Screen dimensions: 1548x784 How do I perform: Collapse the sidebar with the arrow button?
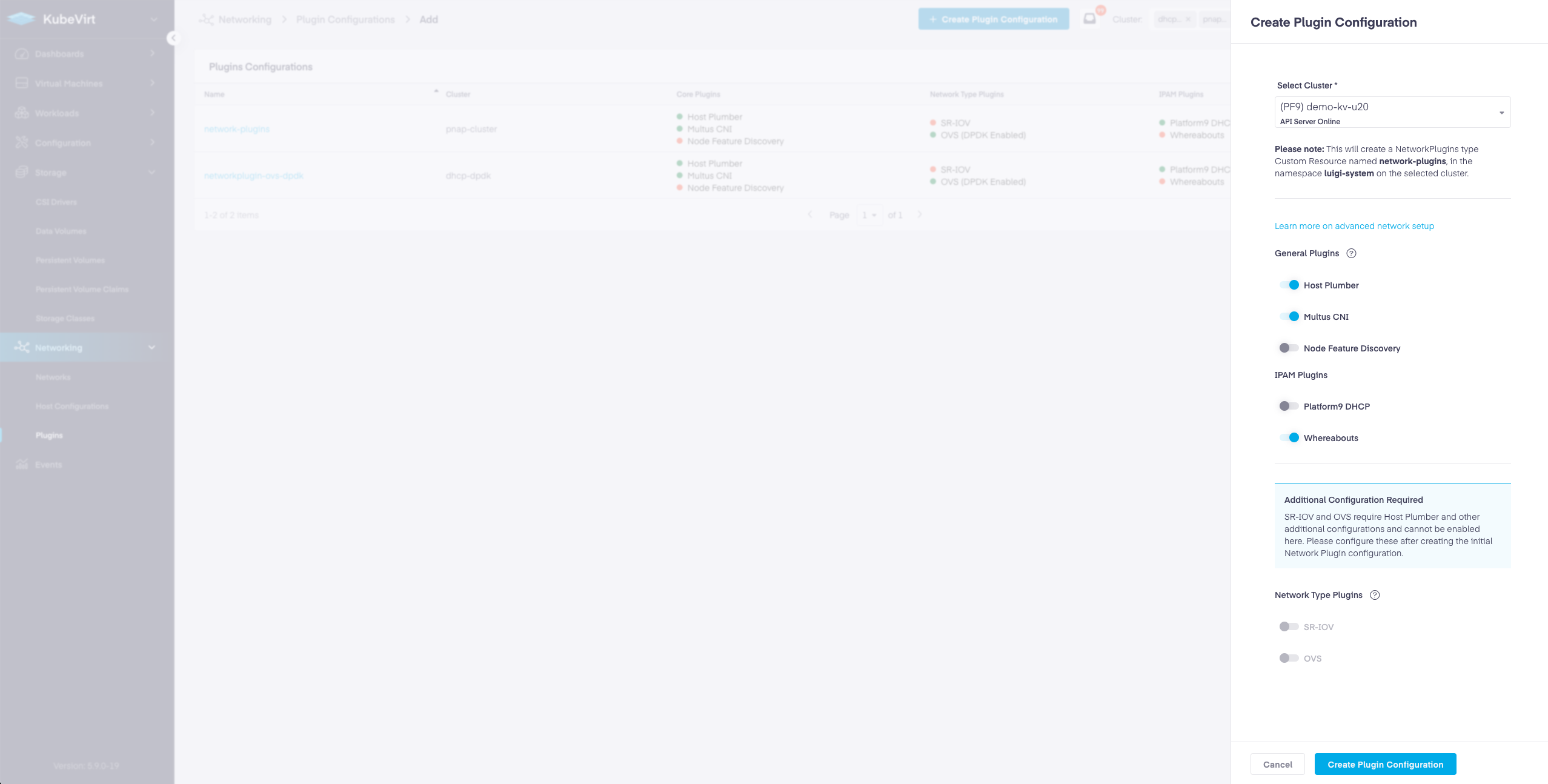pos(173,38)
